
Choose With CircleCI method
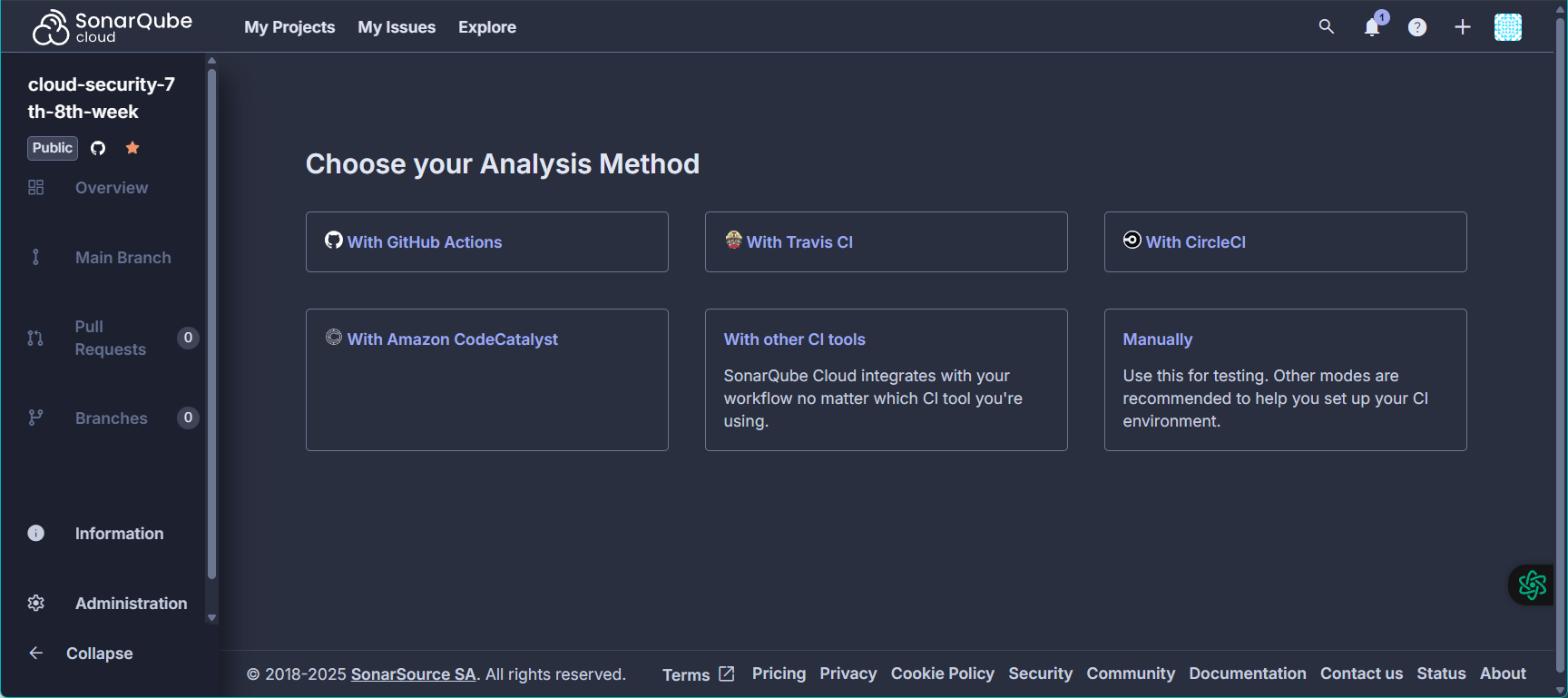1286,241
